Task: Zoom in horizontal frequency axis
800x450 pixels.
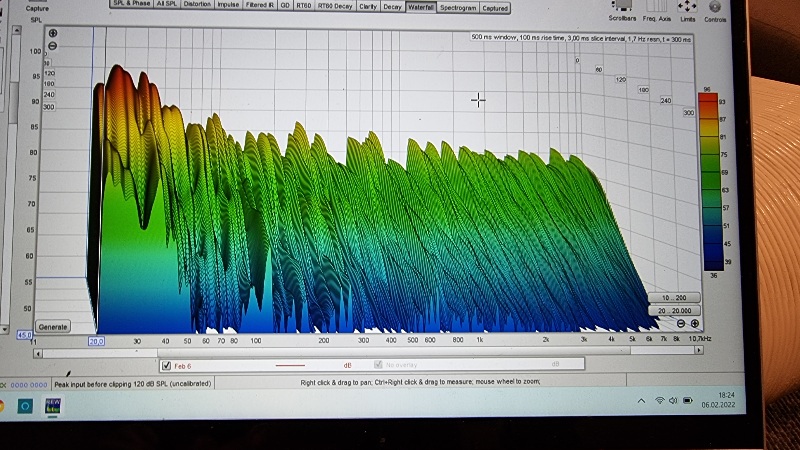Action: click(x=694, y=324)
